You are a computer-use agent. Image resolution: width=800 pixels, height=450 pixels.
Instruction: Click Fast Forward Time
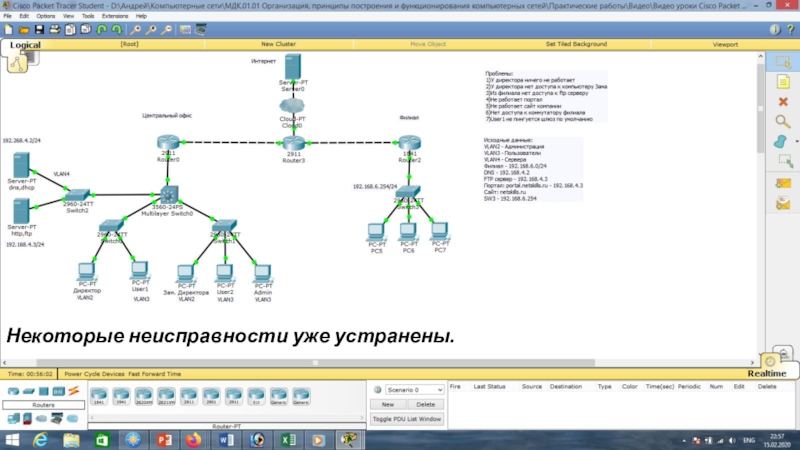155,374
